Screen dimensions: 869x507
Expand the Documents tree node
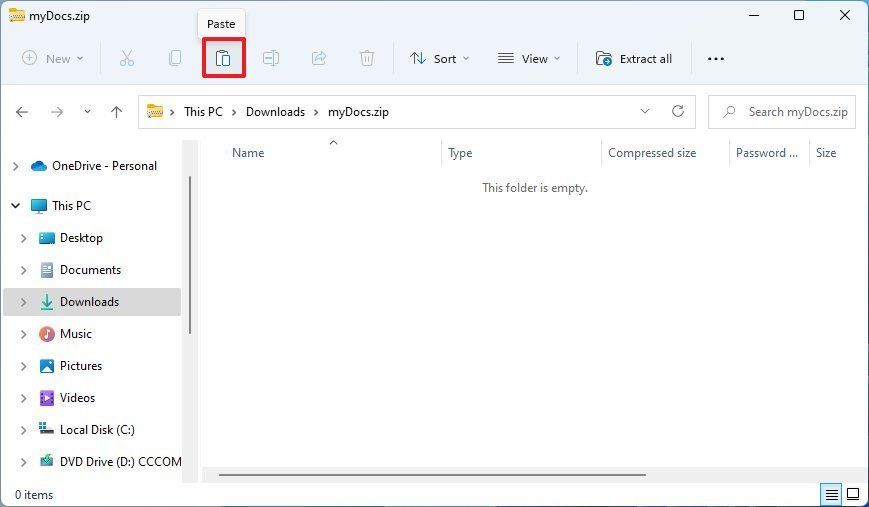[23, 270]
